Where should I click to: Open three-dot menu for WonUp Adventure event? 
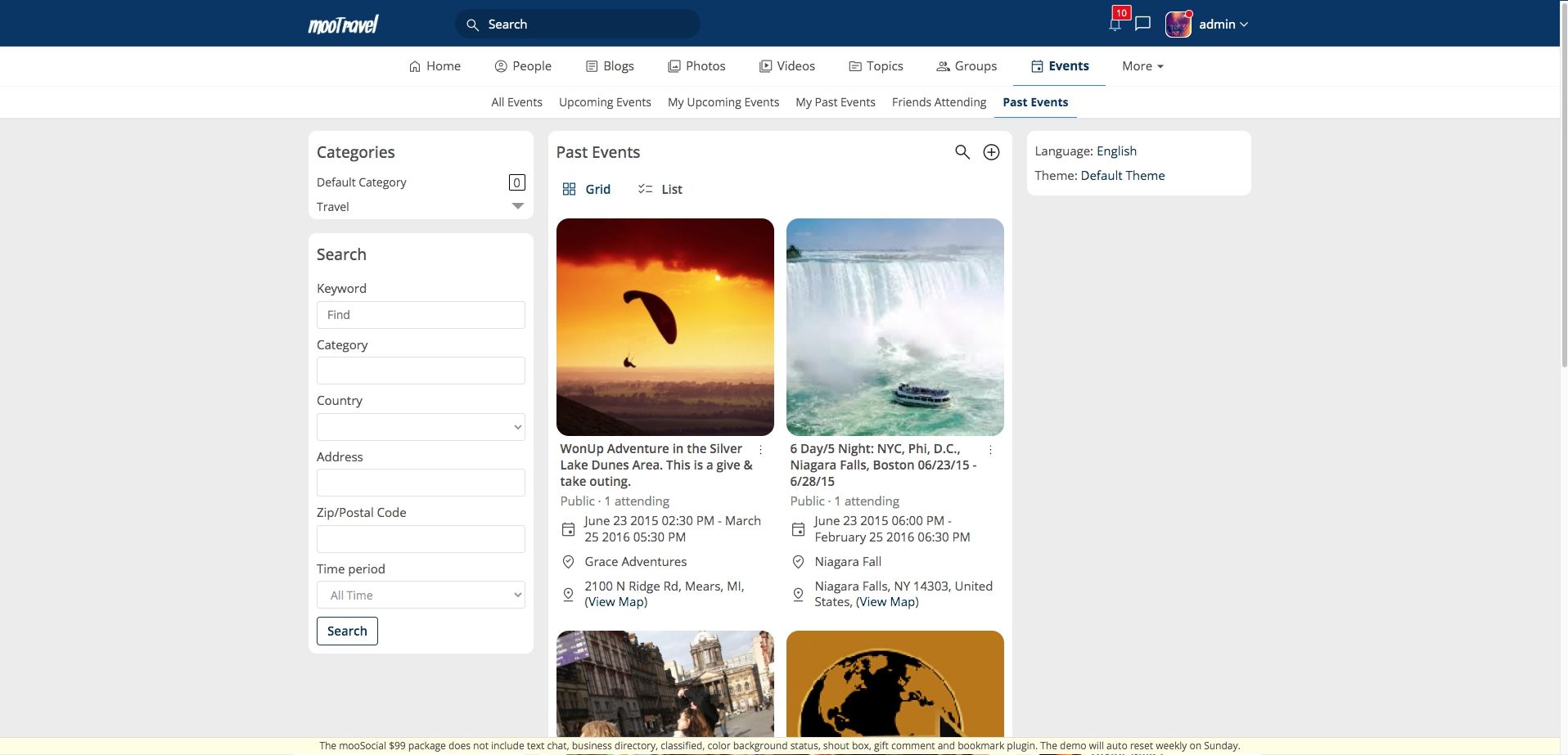(x=760, y=450)
